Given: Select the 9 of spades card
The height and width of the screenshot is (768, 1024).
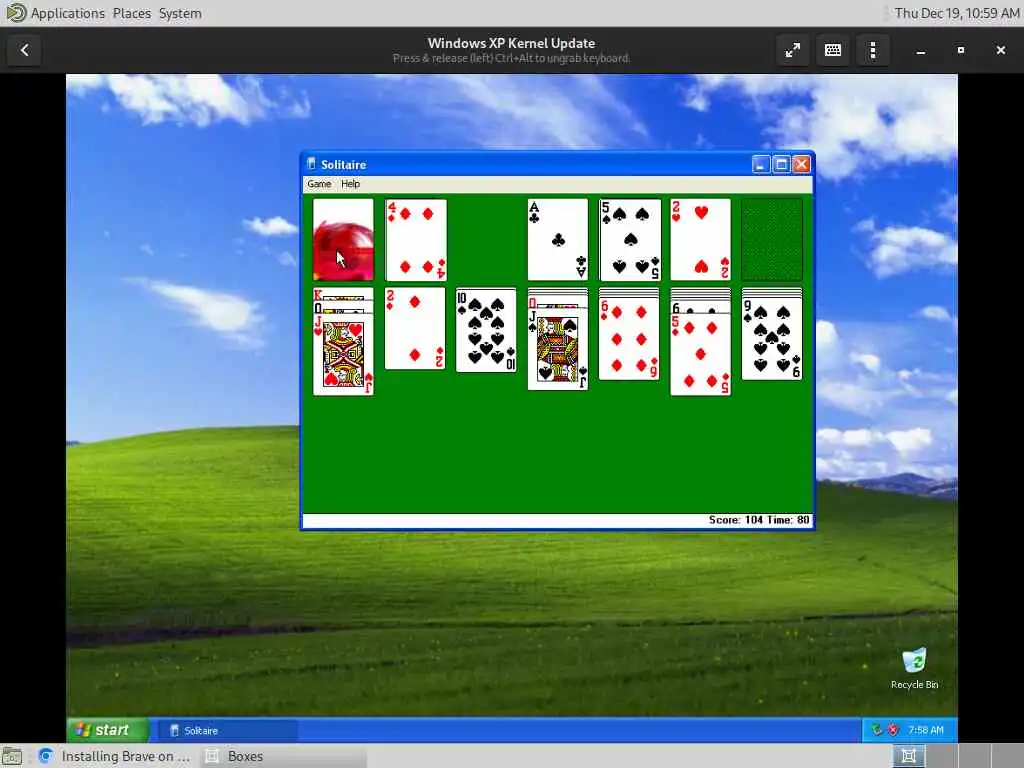Looking at the screenshot, I should 772,338.
